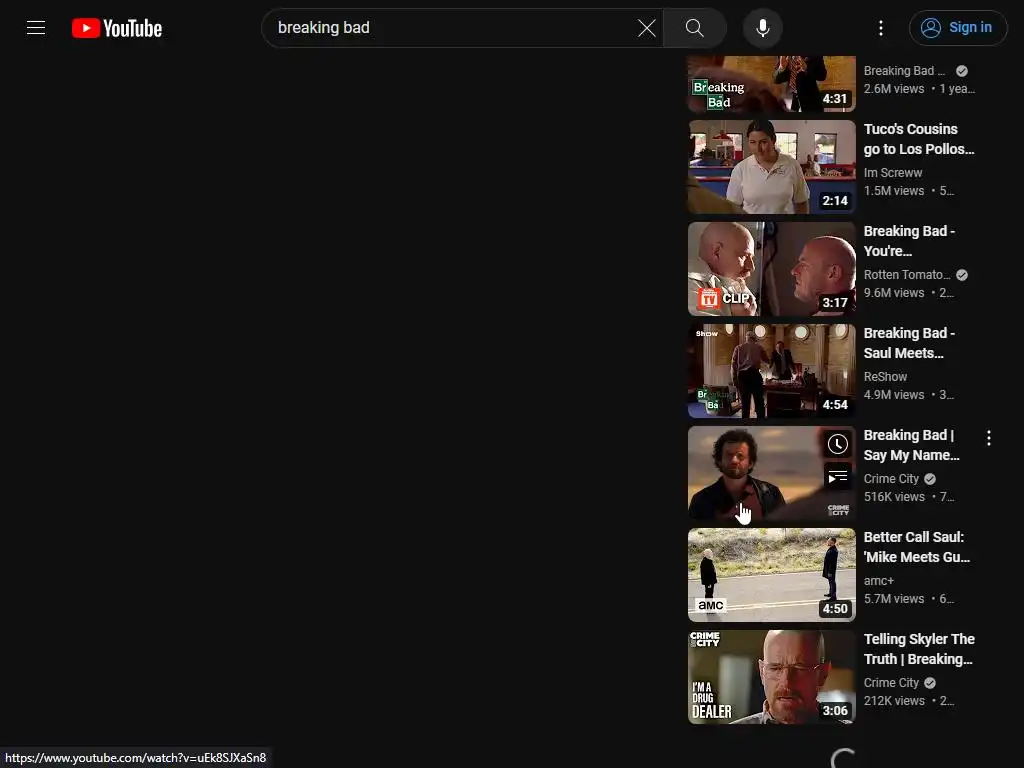1024x768 pixels.
Task: Click title 'Tuco's Cousins go to Los Pollos…'
Action: click(919, 139)
